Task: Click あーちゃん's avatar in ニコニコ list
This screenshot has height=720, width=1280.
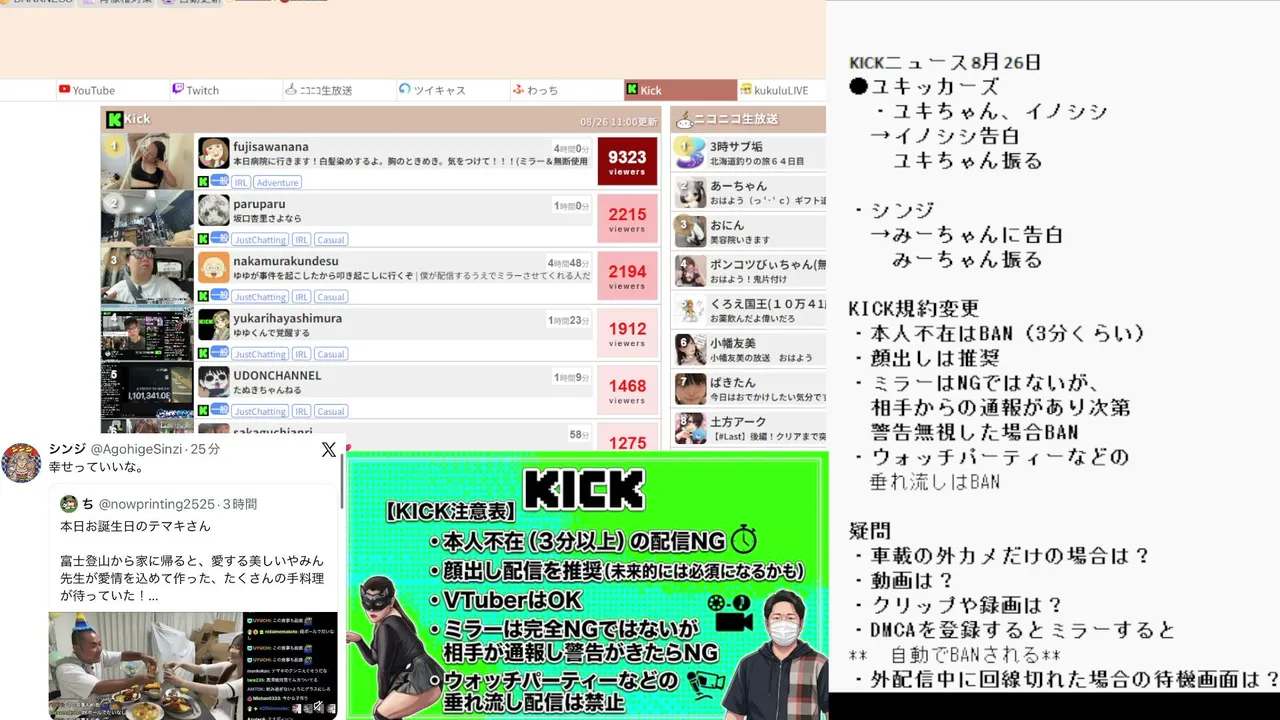Action: [x=691, y=192]
